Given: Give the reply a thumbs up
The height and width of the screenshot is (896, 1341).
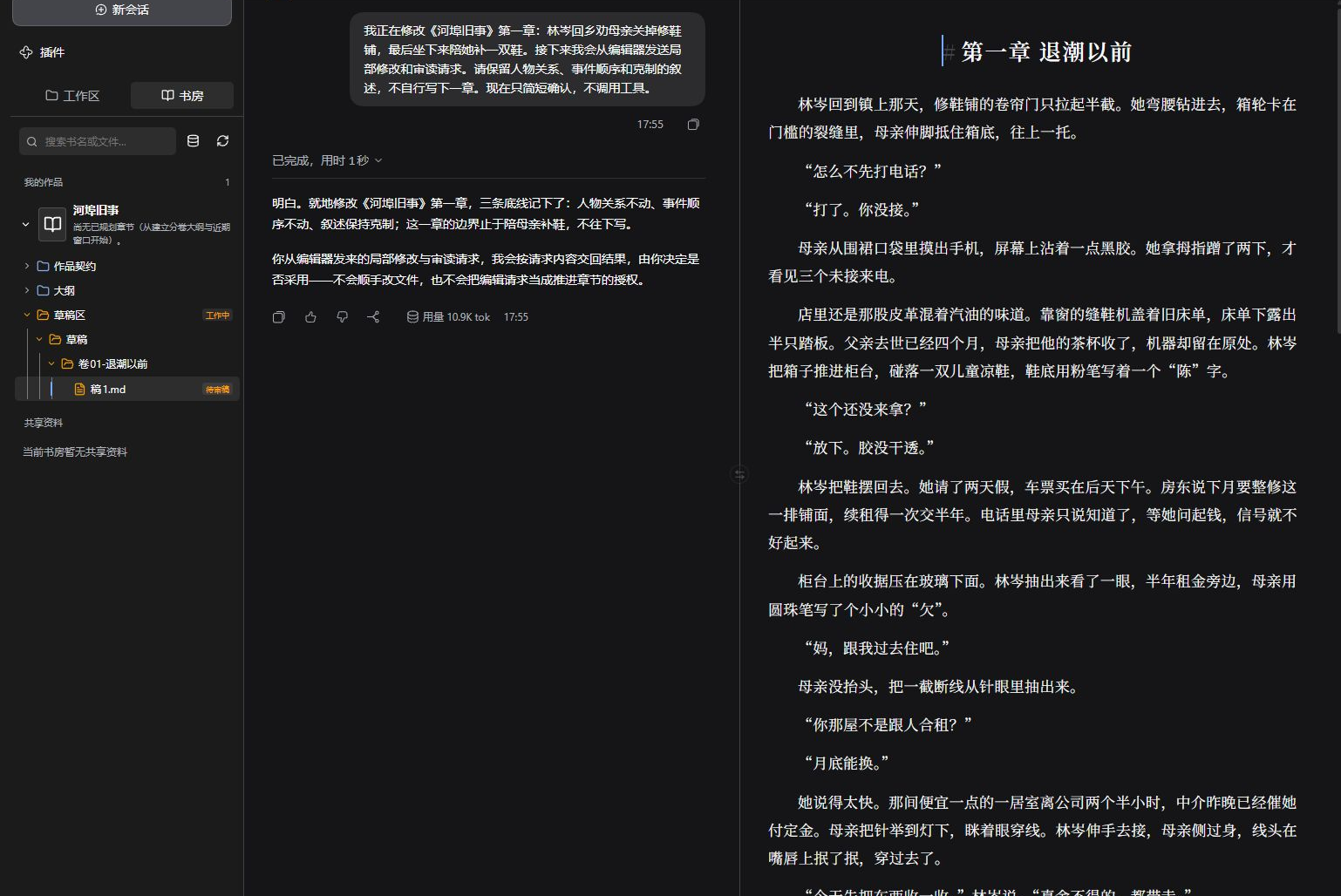Looking at the screenshot, I should 310,317.
